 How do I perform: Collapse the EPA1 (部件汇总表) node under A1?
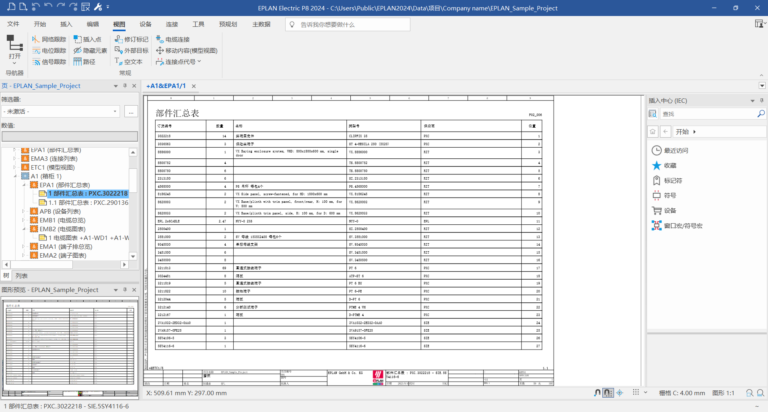coord(24,185)
